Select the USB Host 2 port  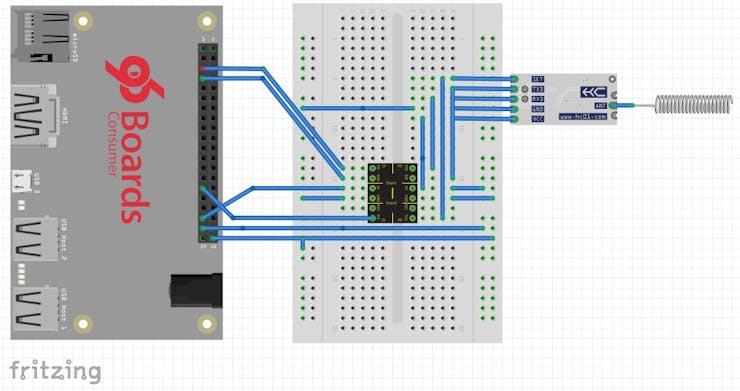click(x=35, y=239)
